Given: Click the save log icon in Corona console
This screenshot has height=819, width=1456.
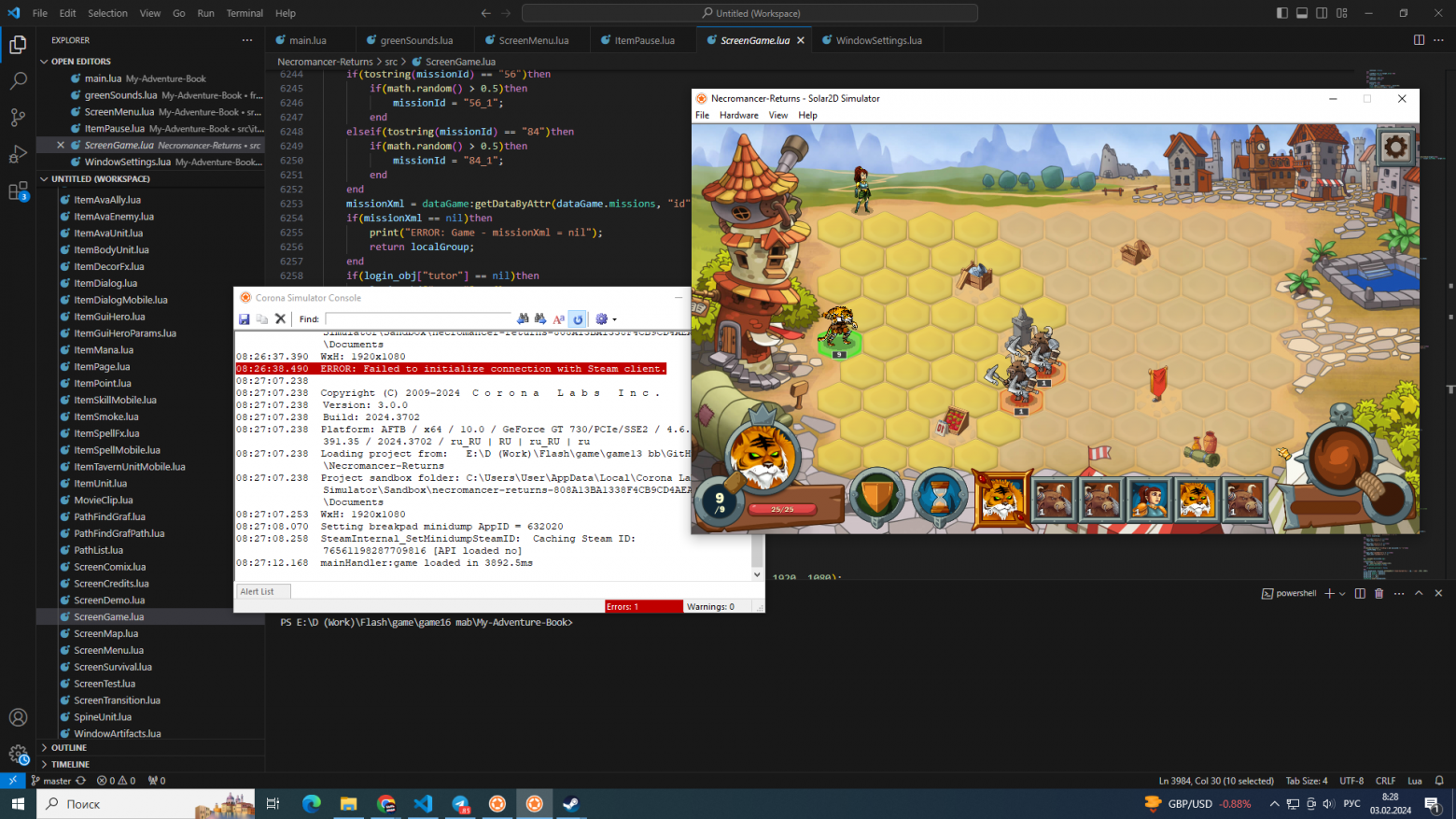Looking at the screenshot, I should coord(245,319).
